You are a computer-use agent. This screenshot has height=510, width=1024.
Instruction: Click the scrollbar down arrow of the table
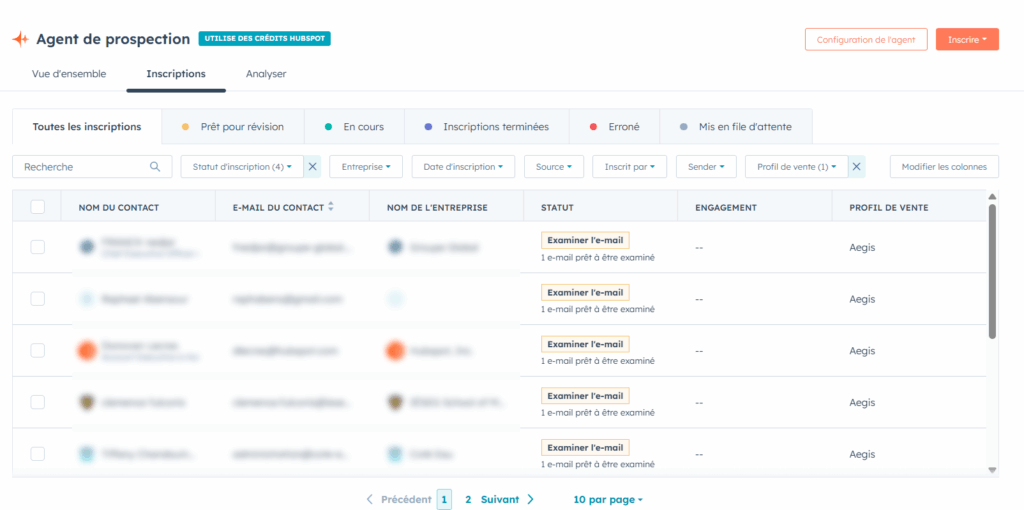click(x=992, y=470)
